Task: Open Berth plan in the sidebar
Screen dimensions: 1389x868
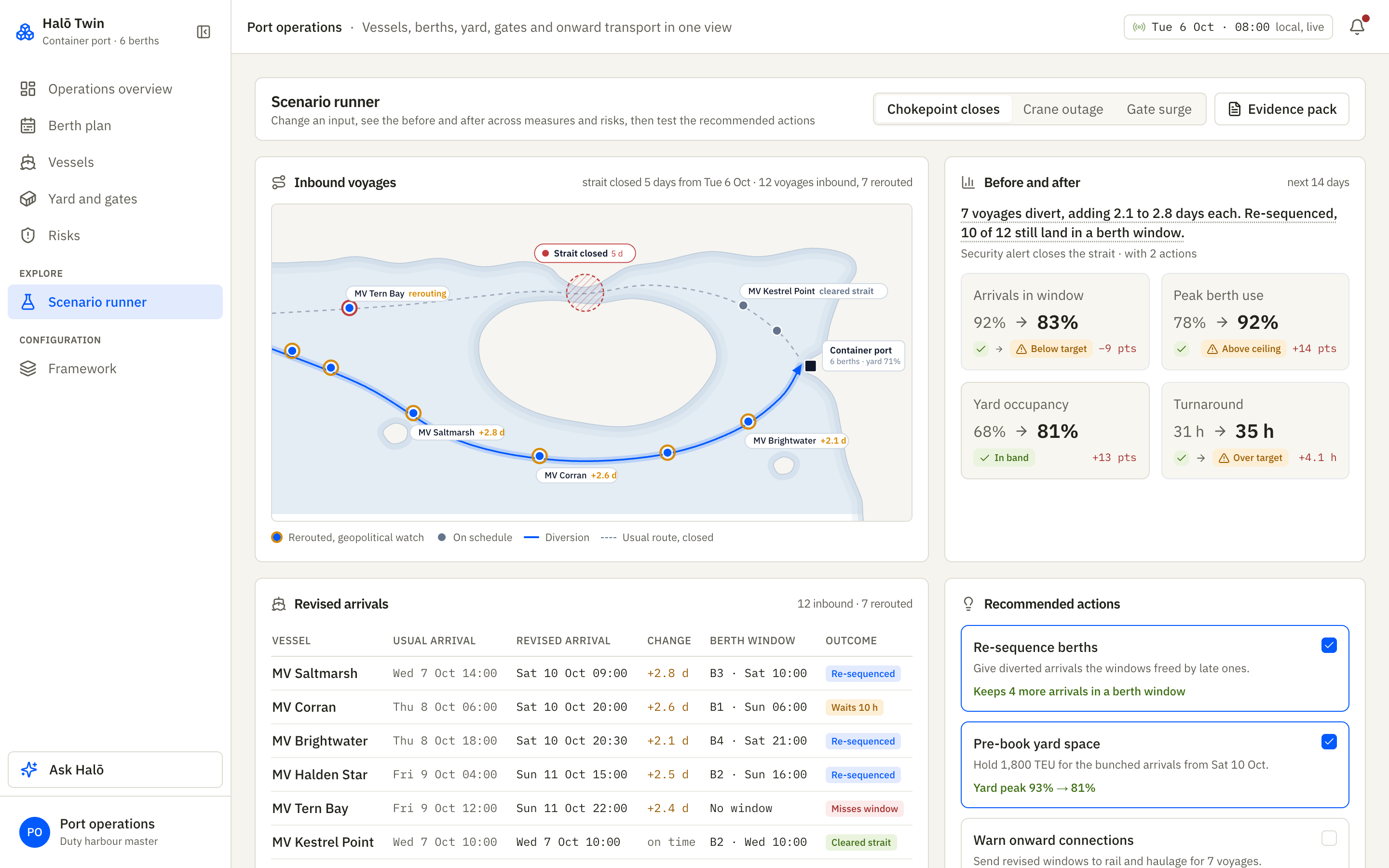Action: click(x=115, y=126)
